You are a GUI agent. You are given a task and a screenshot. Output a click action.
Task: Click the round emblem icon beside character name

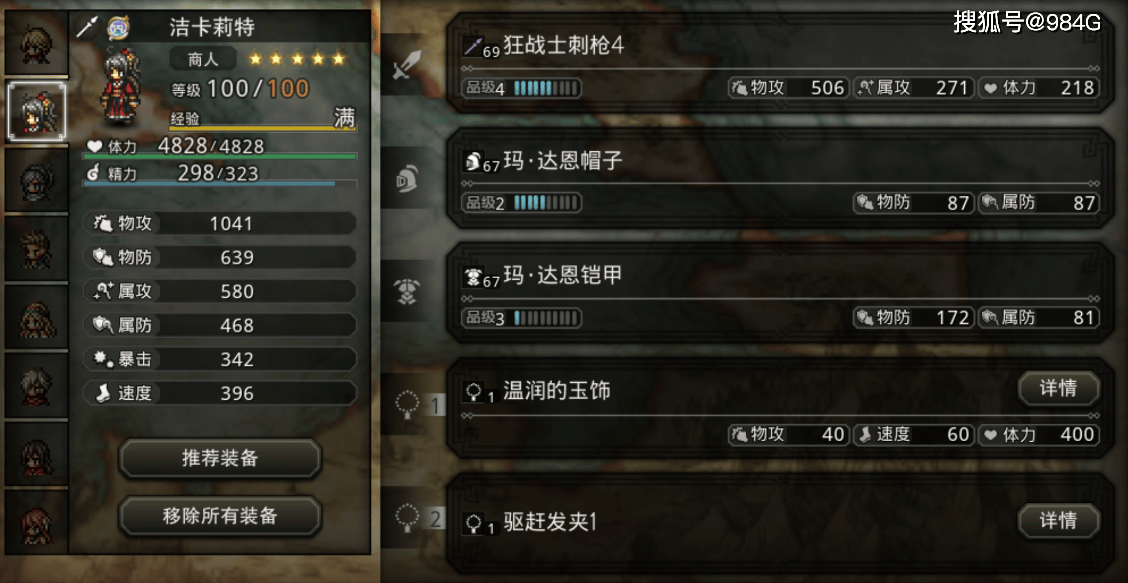point(117,27)
